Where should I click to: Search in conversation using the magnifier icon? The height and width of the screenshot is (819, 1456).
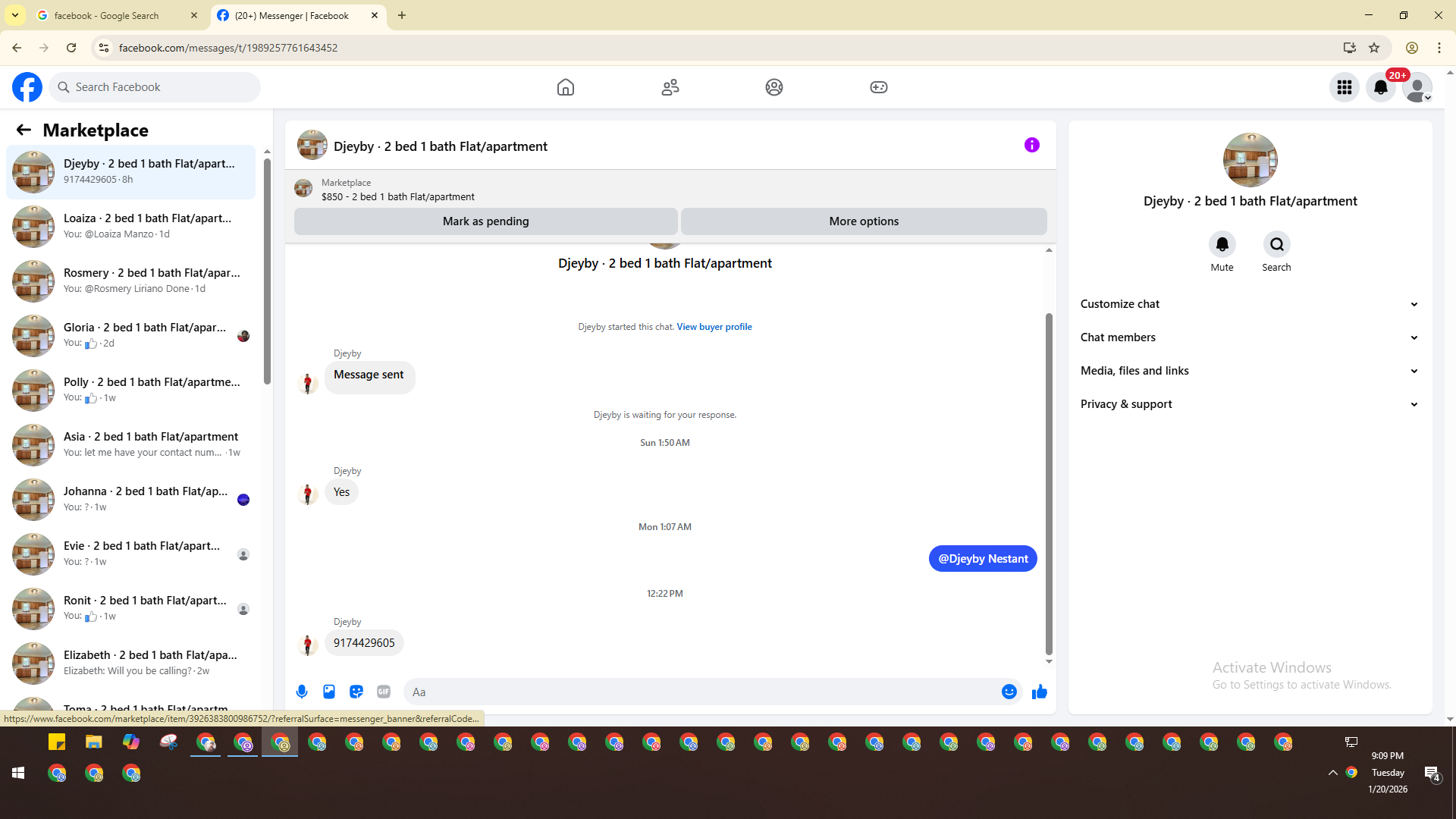[1277, 244]
